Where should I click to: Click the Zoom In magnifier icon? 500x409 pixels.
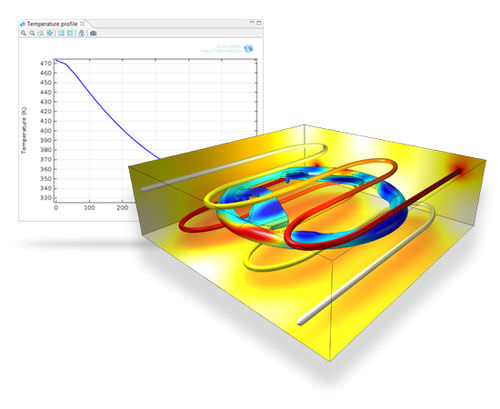tap(23, 33)
